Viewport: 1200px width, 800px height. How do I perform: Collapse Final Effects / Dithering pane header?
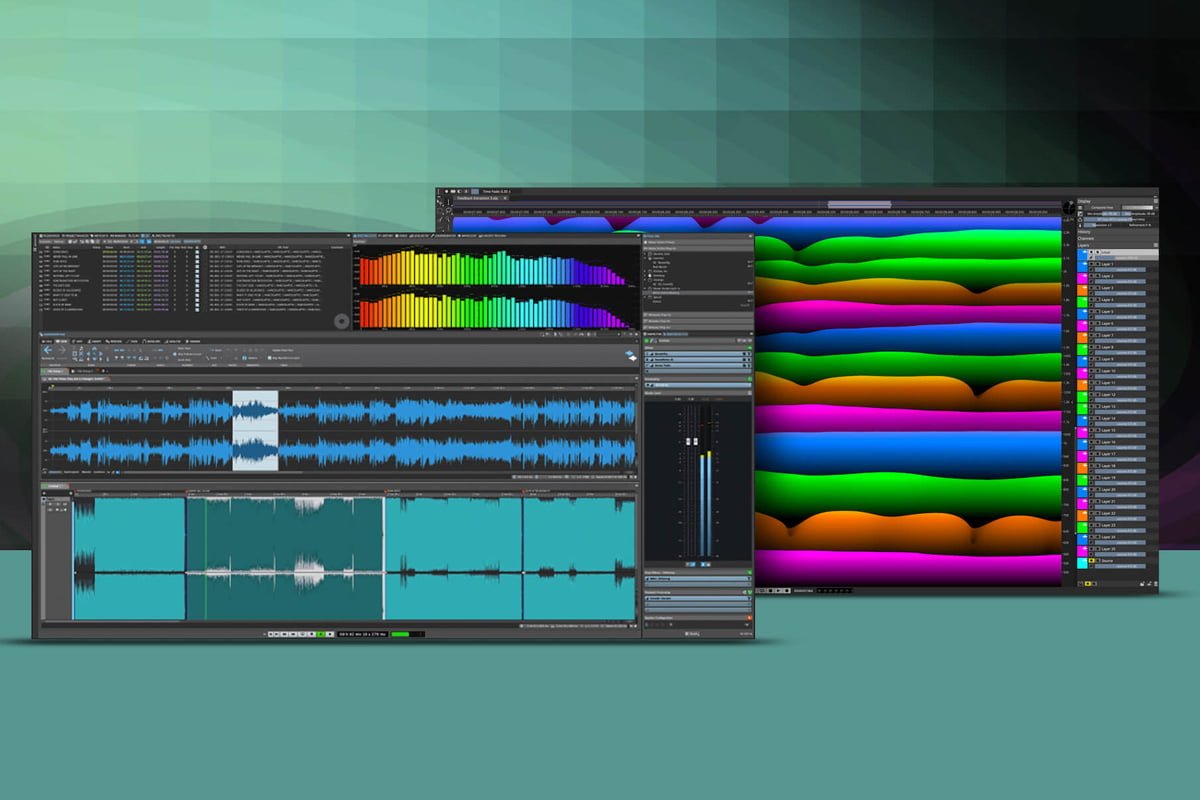(697, 572)
